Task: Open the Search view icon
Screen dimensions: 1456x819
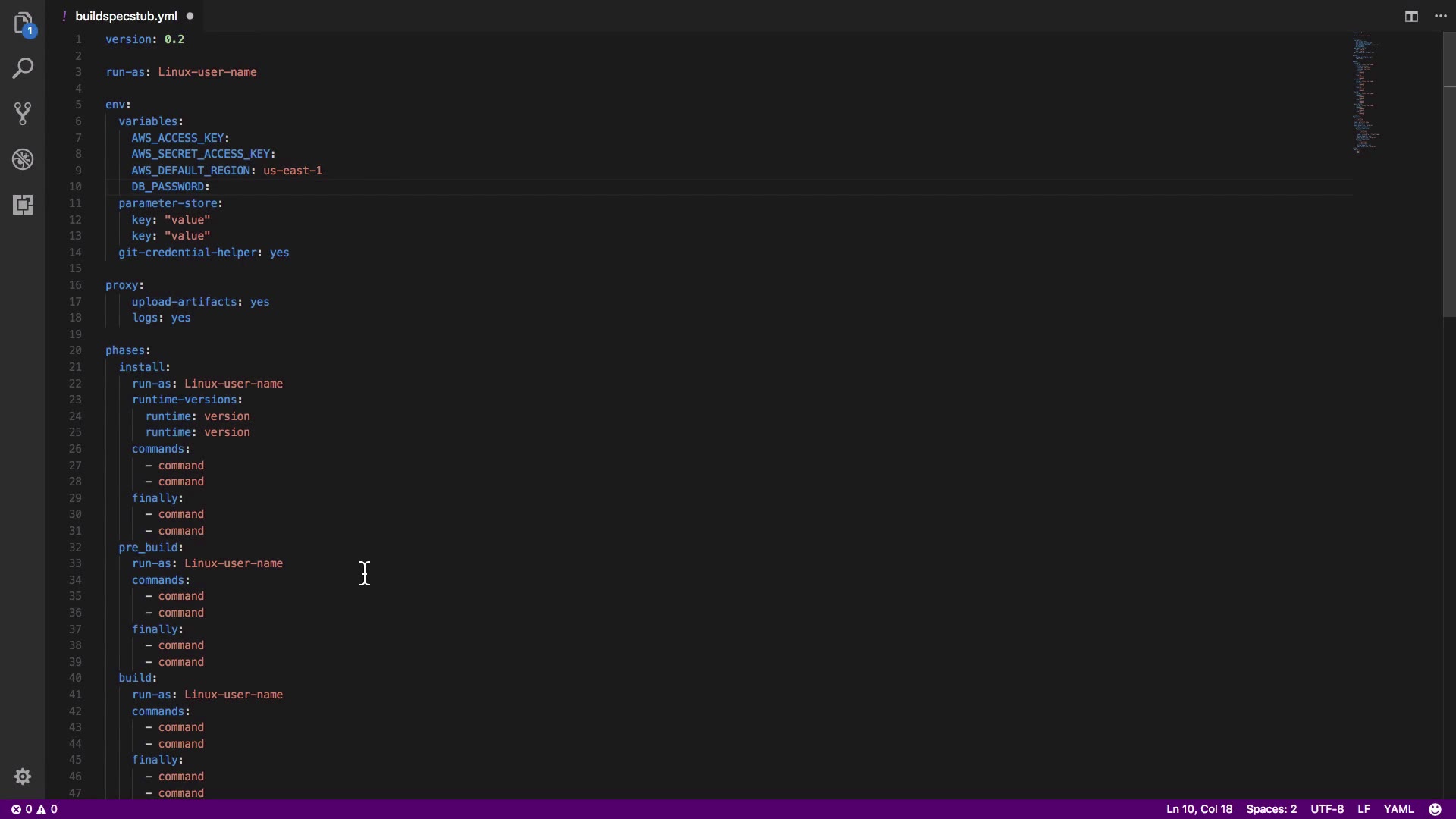Action: click(23, 68)
